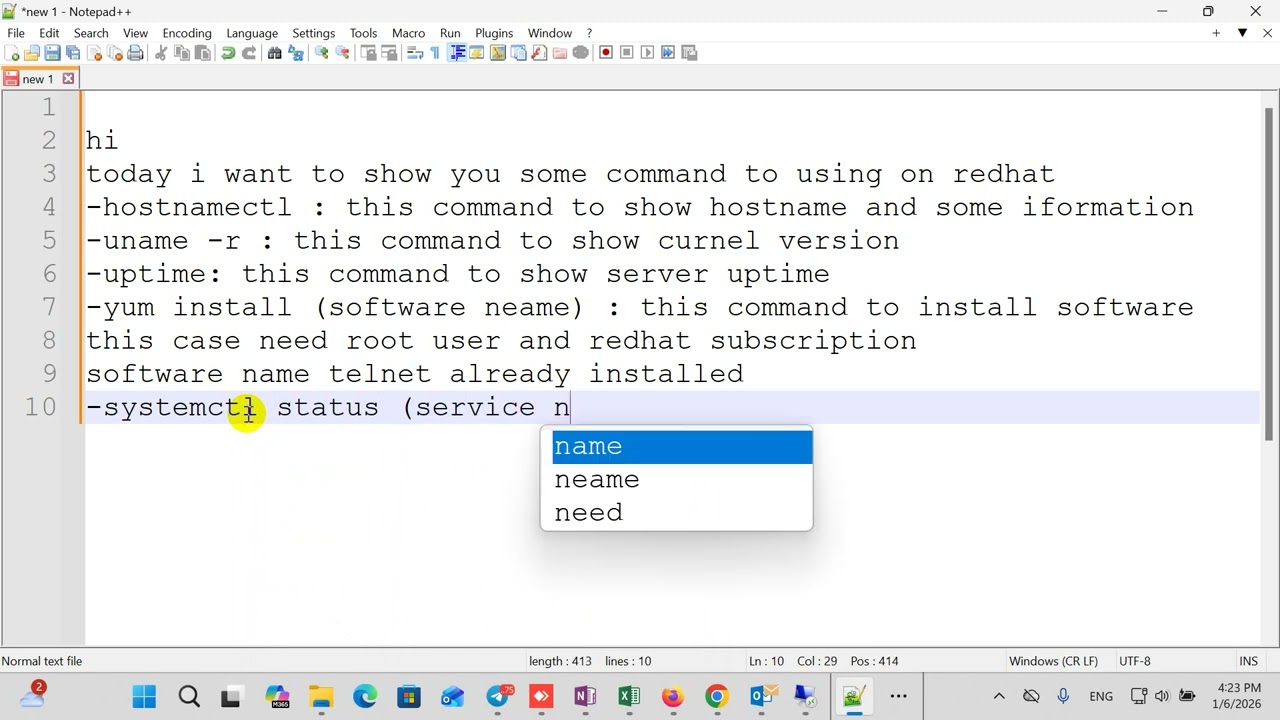1280x720 pixels.
Task: Click the Close document toolbar icon
Action: [95, 53]
